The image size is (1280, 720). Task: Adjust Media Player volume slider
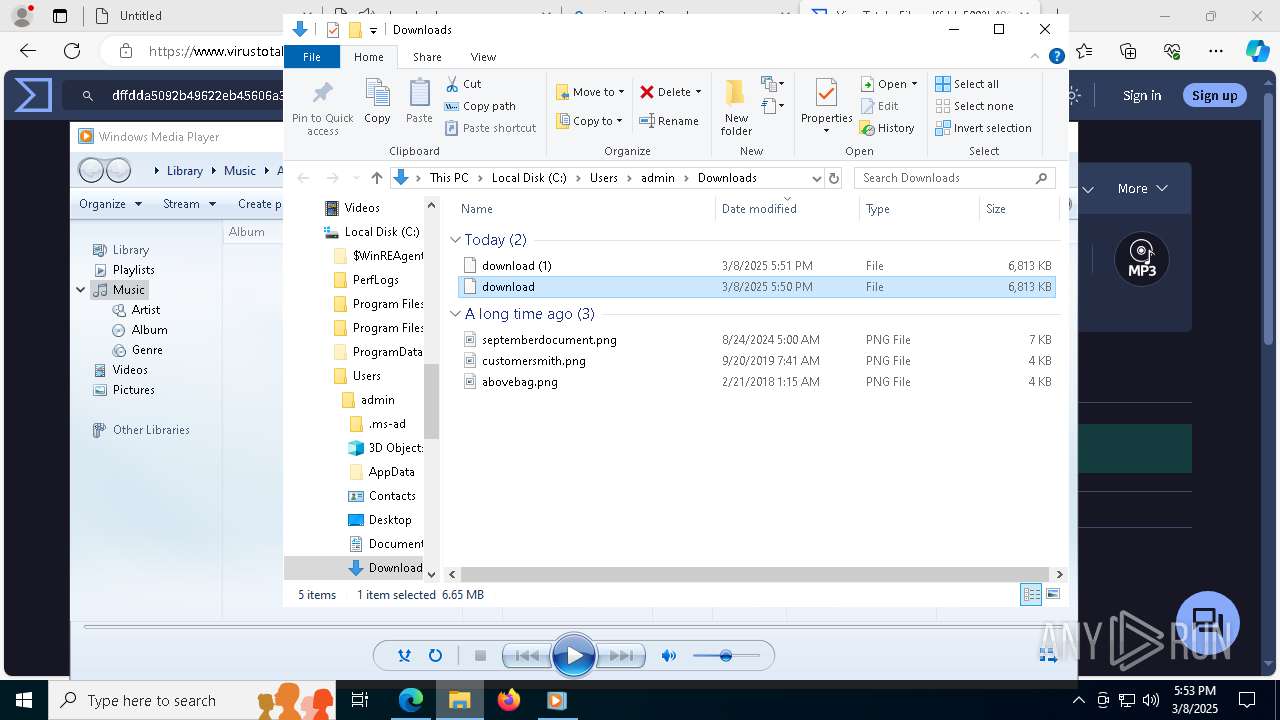(x=726, y=656)
